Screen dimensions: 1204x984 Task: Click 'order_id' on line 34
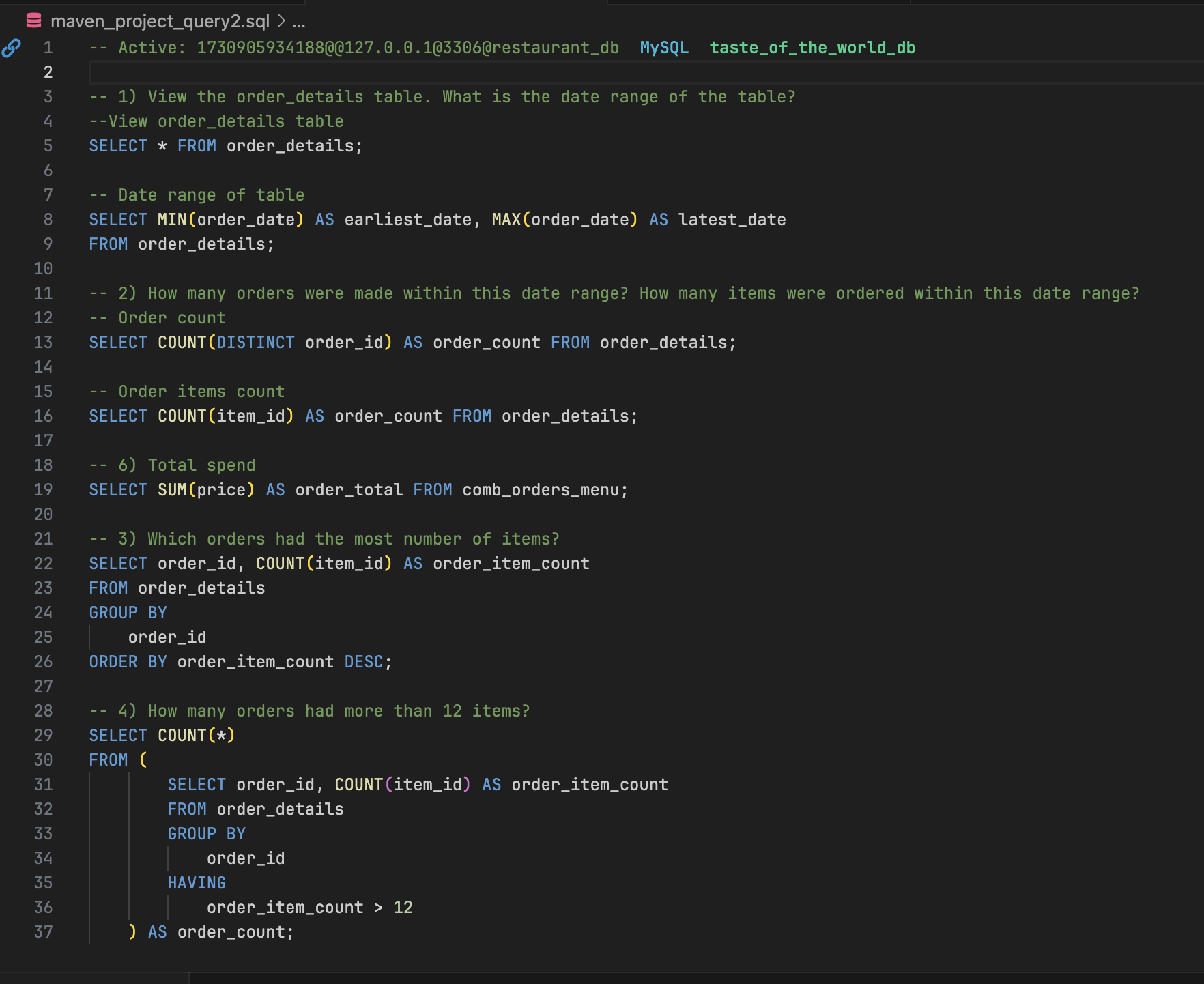point(246,858)
